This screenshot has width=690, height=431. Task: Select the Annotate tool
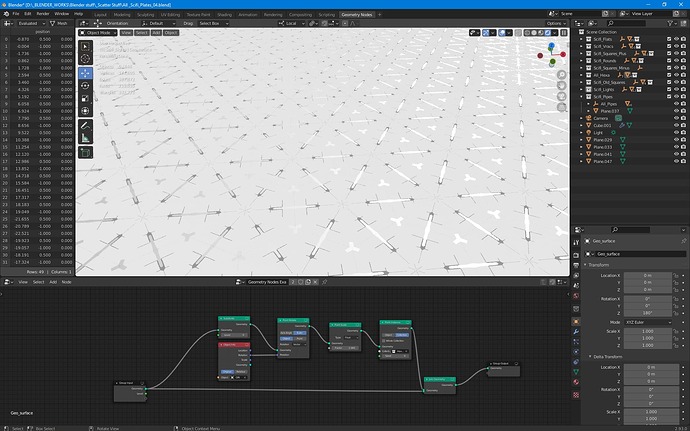point(85,125)
